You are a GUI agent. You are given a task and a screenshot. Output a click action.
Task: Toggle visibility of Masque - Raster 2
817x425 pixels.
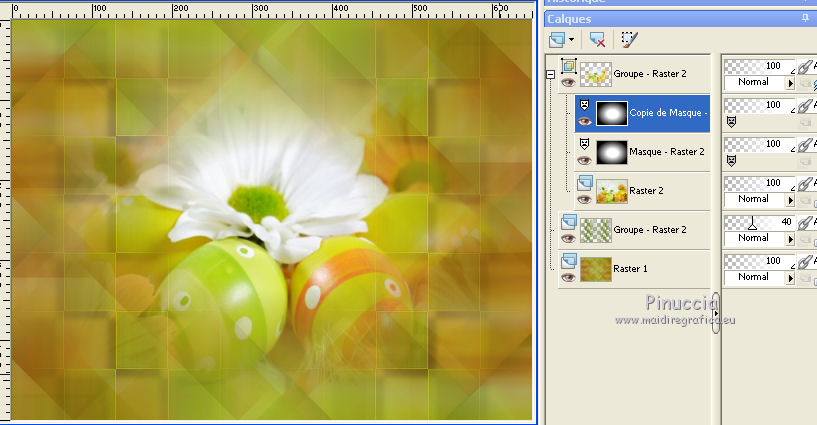click(585, 160)
